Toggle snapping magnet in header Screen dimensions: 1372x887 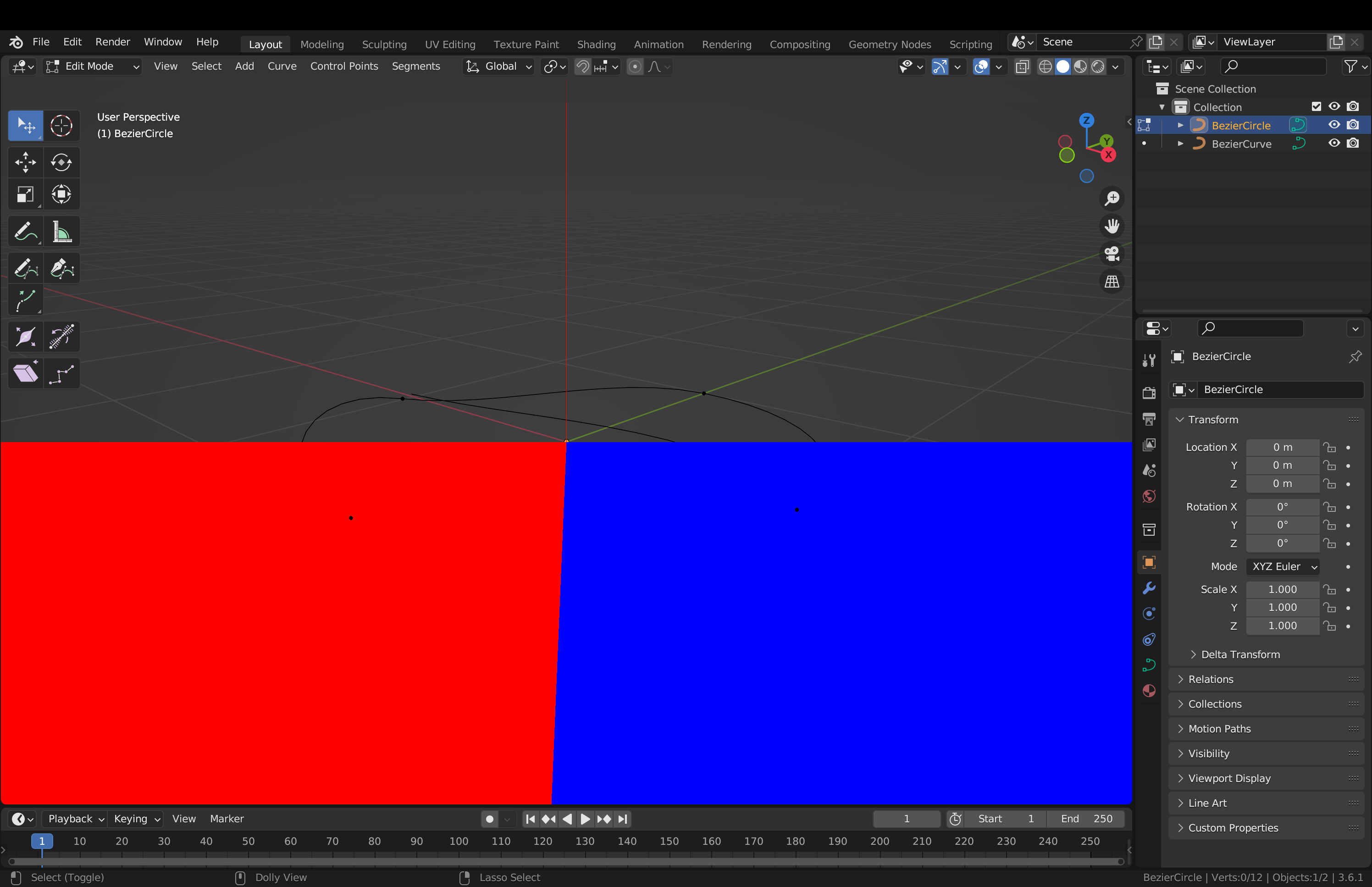coord(583,67)
